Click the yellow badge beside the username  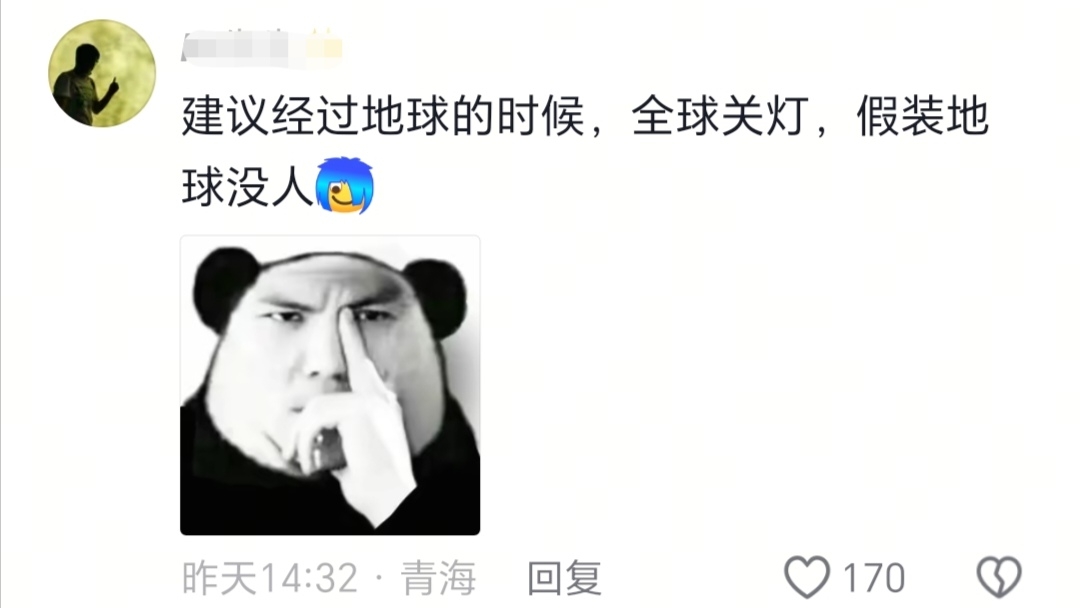[323, 47]
